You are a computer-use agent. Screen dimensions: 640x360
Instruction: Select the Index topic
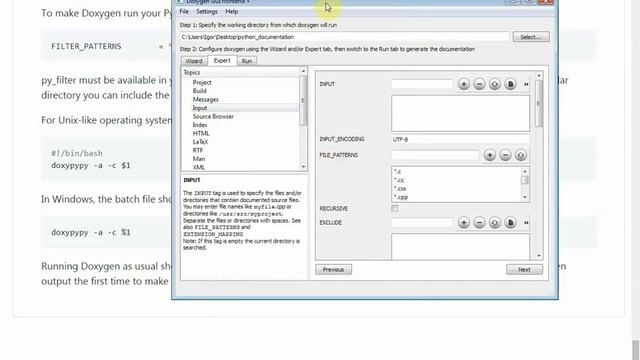200,125
